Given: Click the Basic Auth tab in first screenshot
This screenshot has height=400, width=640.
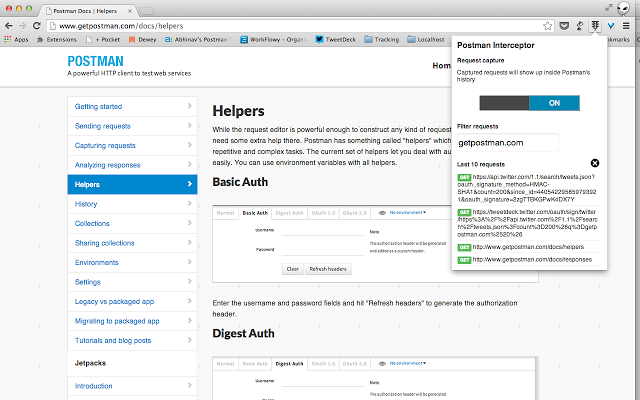Looking at the screenshot, I should 255,213.
